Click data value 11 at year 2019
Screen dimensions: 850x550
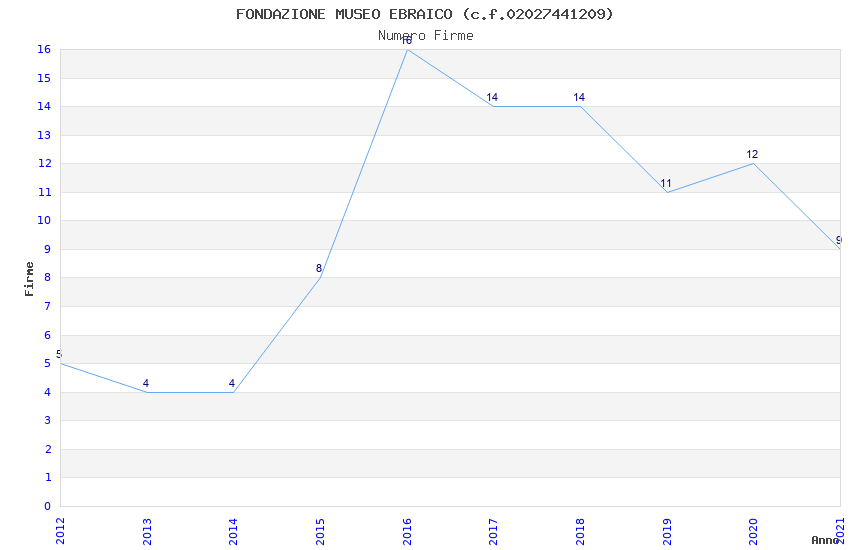pyautogui.click(x=666, y=183)
